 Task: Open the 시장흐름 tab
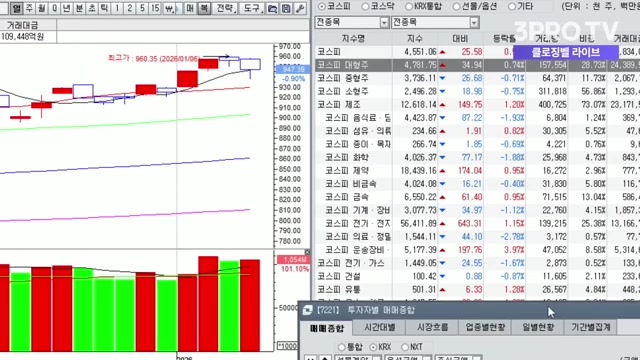432,327
